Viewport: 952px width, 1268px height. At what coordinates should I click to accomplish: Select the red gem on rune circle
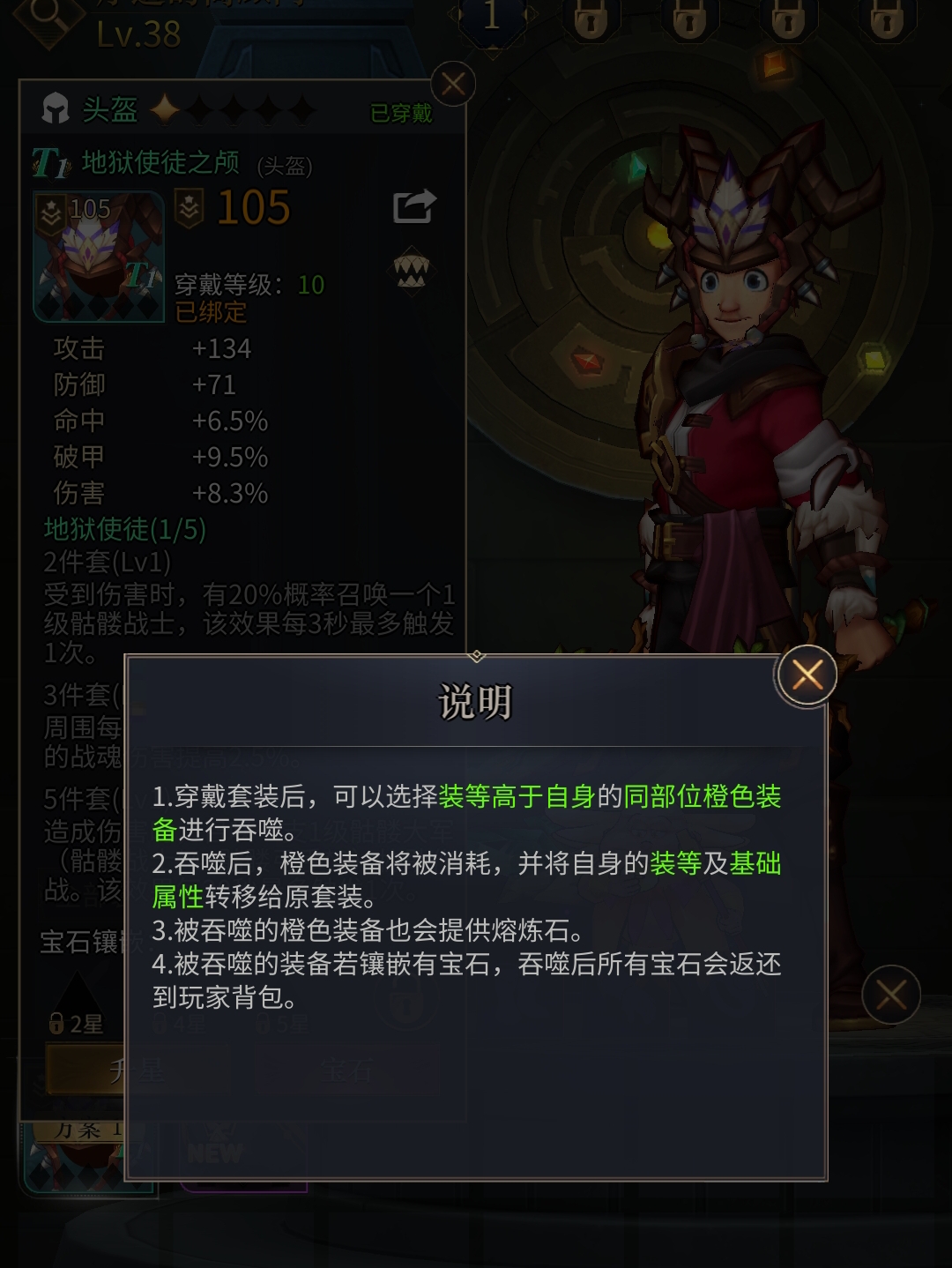click(x=586, y=360)
